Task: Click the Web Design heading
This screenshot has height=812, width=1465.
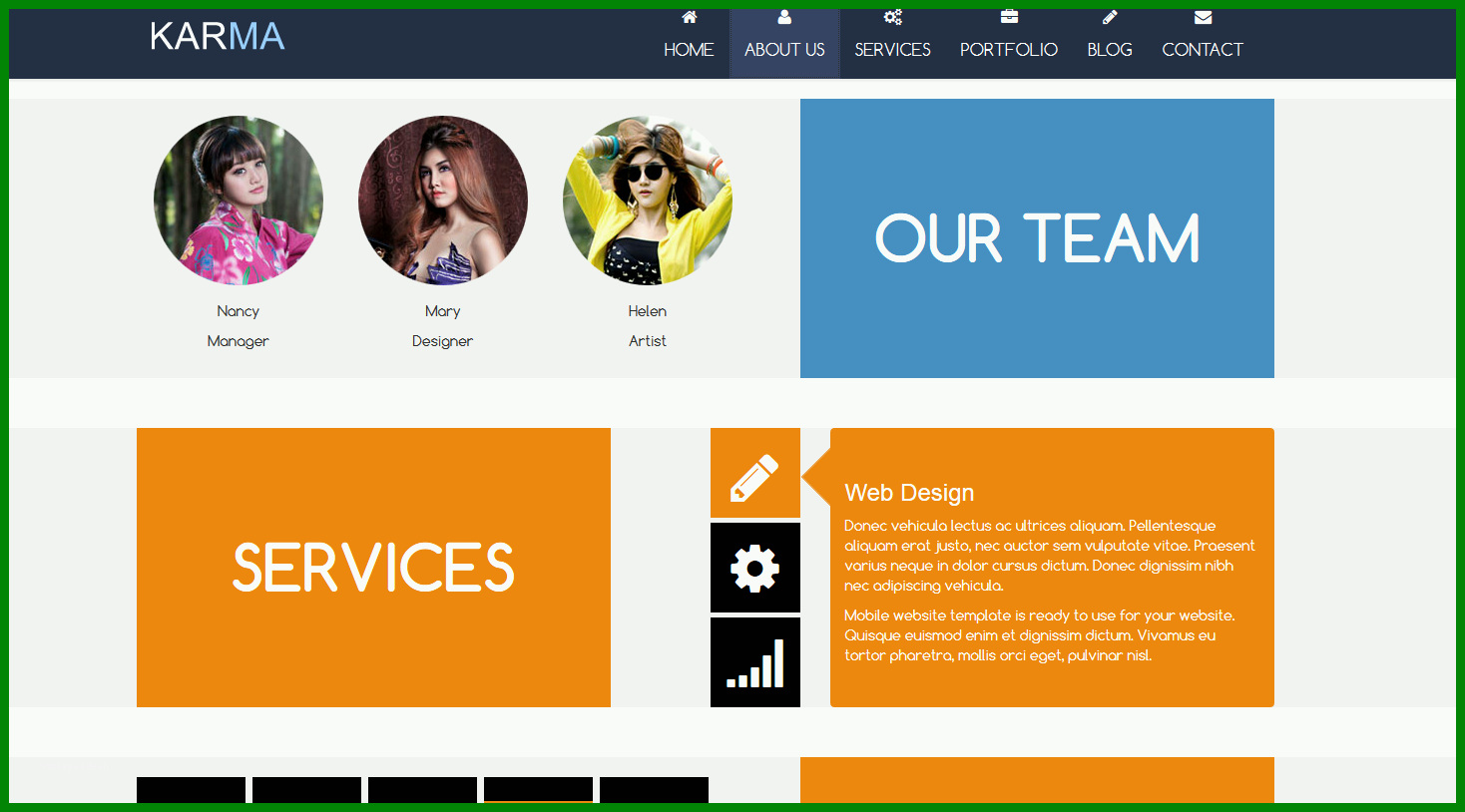Action: (x=909, y=493)
